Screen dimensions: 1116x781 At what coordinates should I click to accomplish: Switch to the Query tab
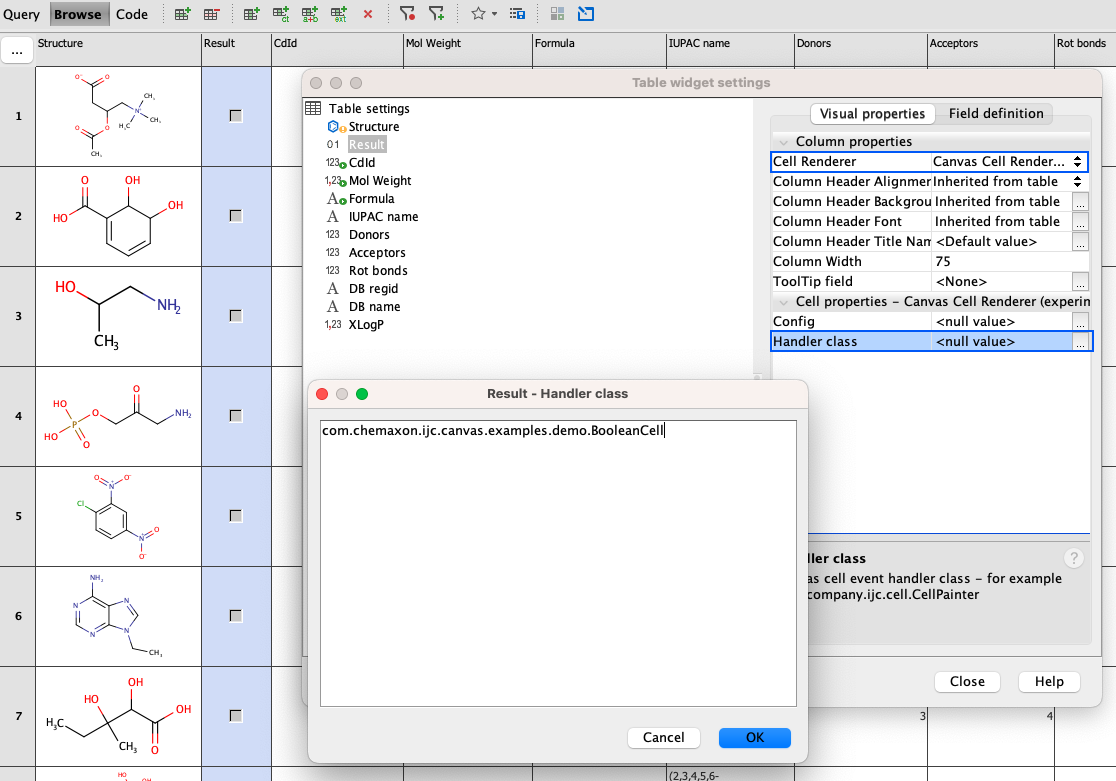coord(23,14)
